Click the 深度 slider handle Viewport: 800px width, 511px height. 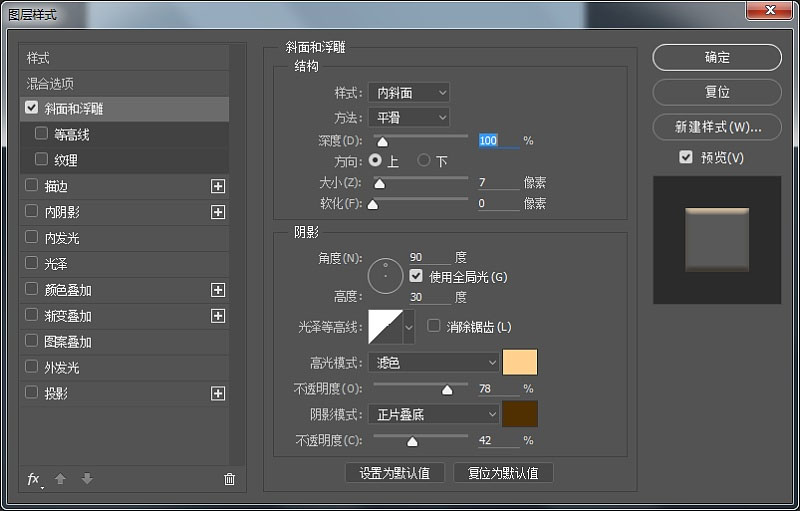[382, 142]
